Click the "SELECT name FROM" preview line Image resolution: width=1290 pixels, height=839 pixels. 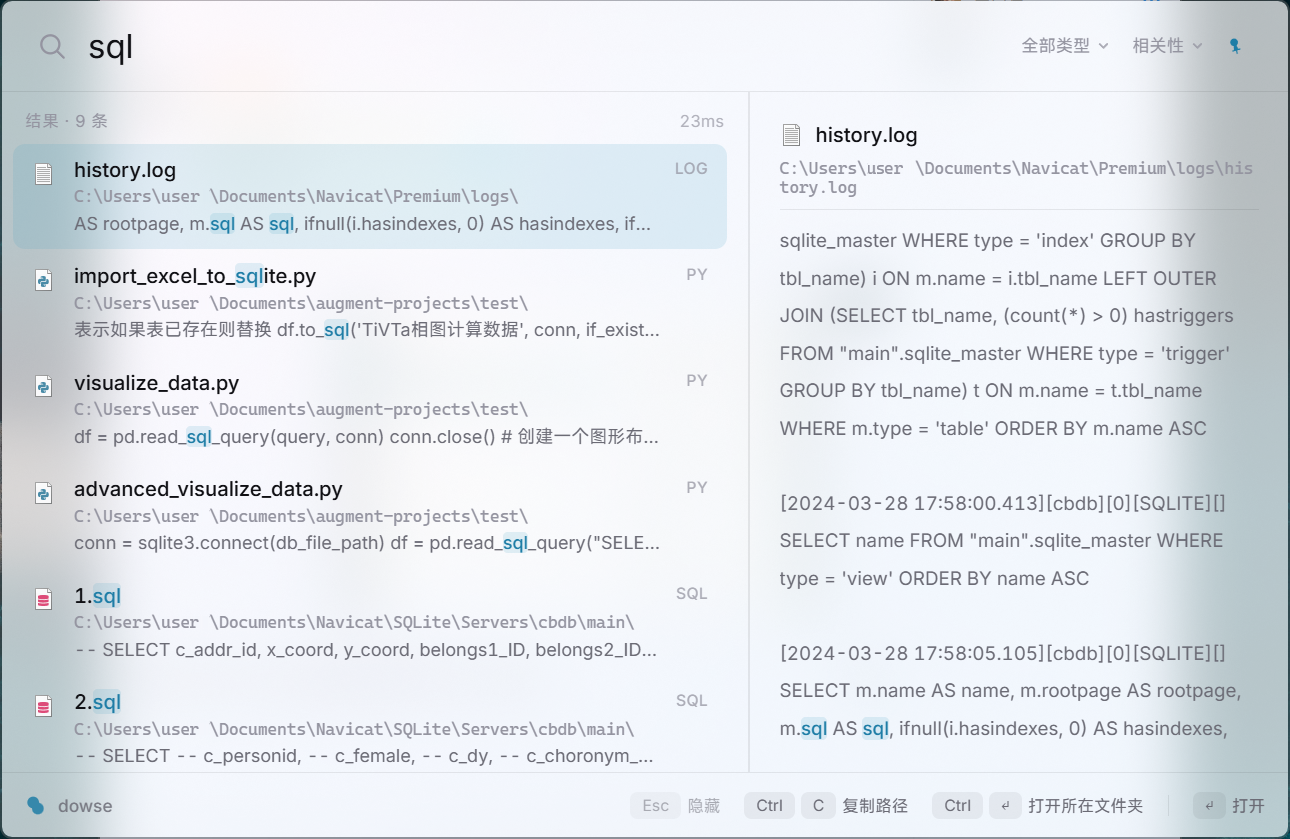click(x=1001, y=540)
